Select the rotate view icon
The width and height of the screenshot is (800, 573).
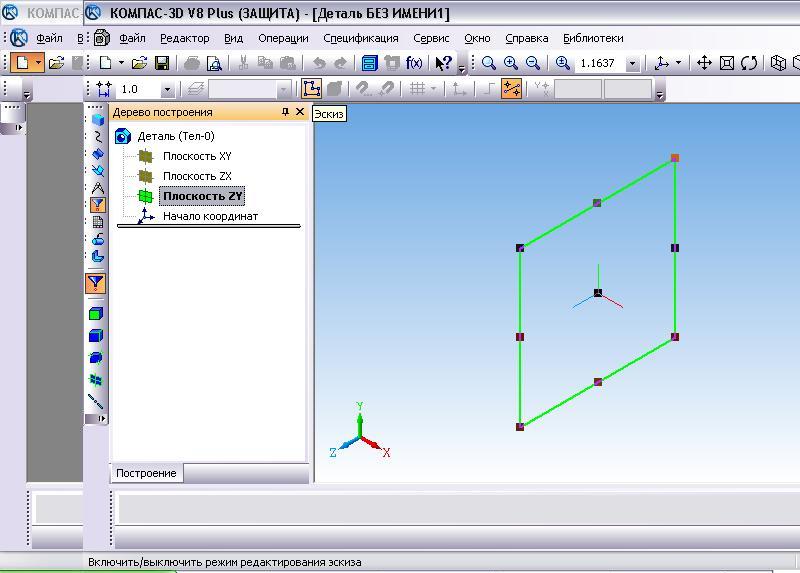click(x=749, y=63)
